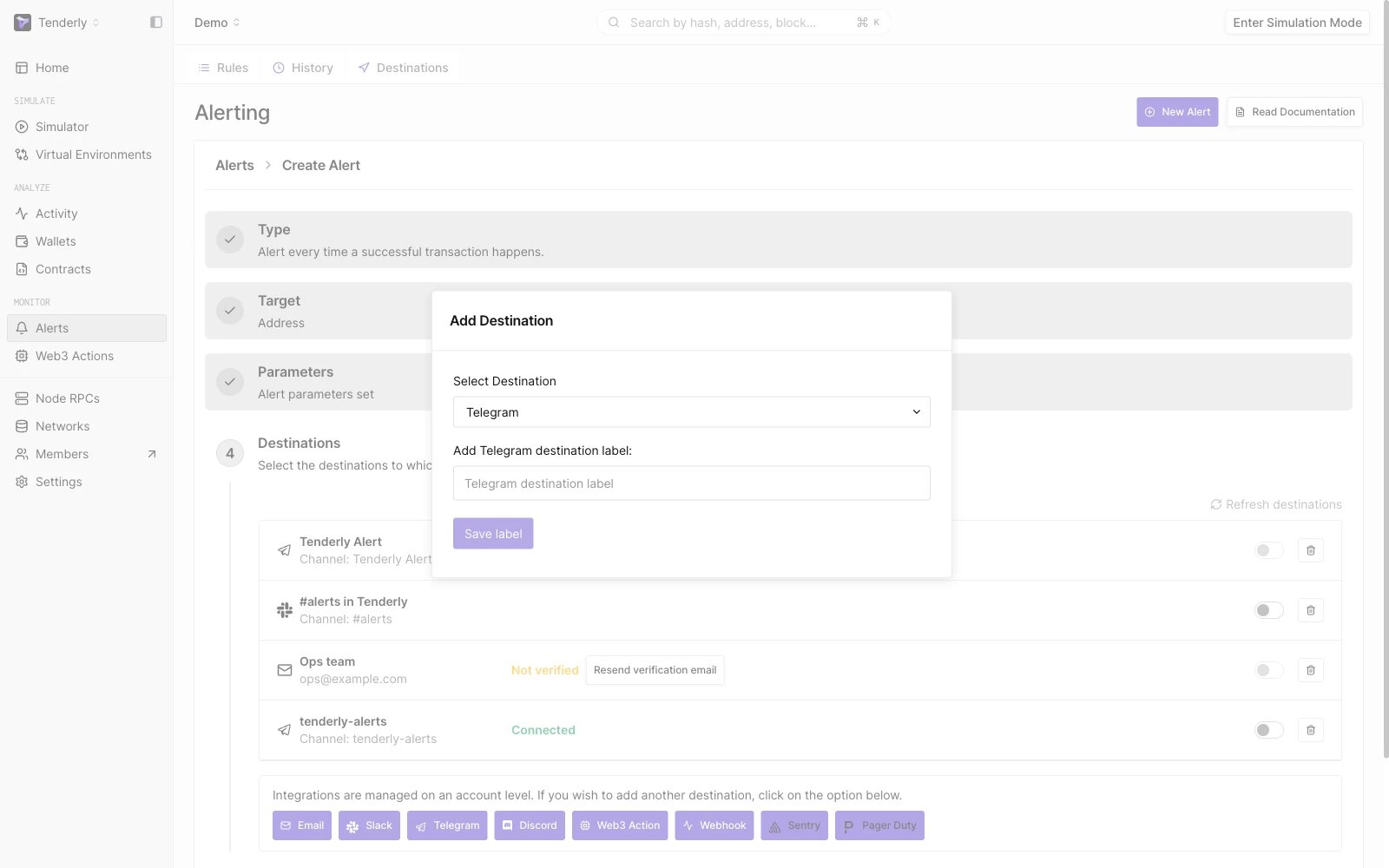
Task: Add a Telegram integration
Action: (x=447, y=825)
